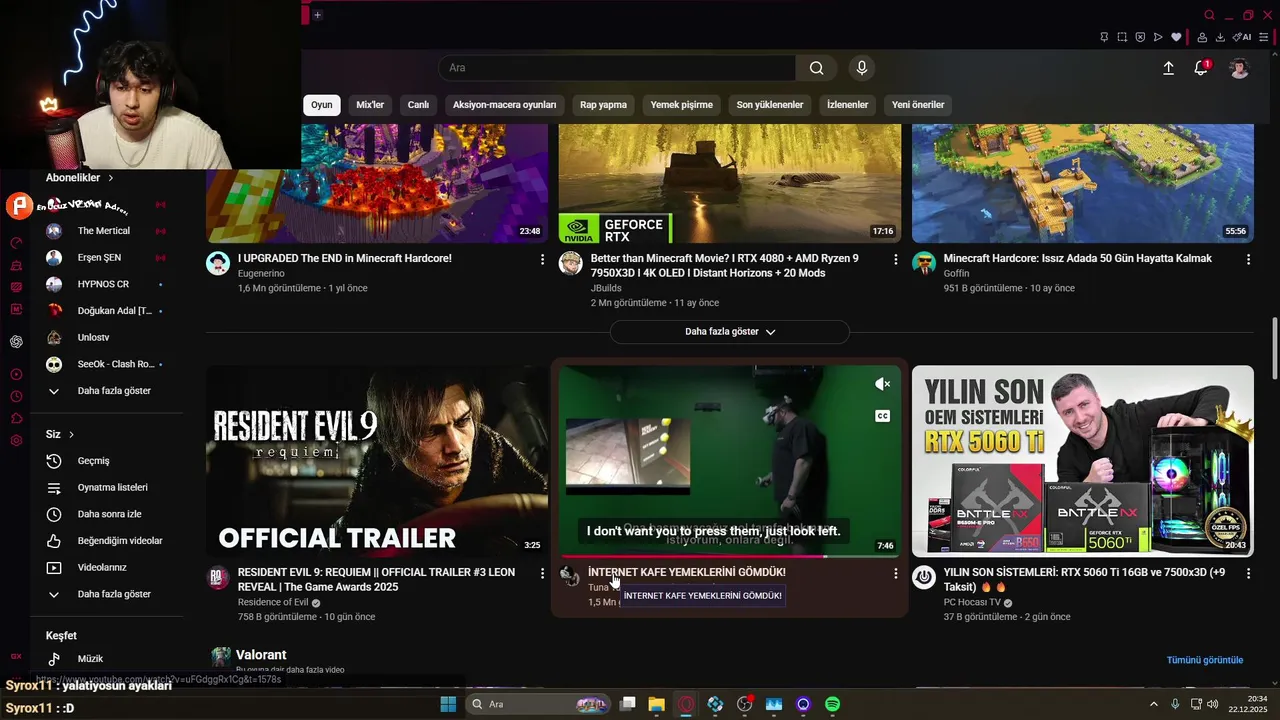Open the account avatar menu
Image resolution: width=1280 pixels, height=720 pixels.
1239,68
